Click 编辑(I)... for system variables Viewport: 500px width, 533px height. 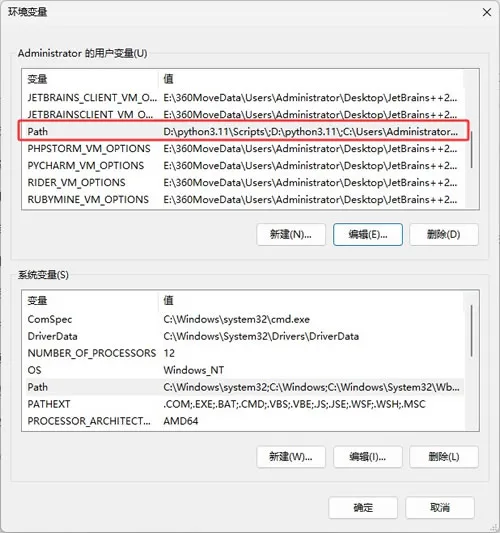pyautogui.click(x=368, y=457)
